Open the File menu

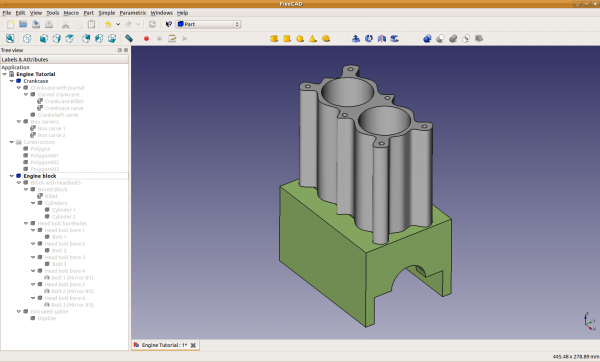(7, 13)
